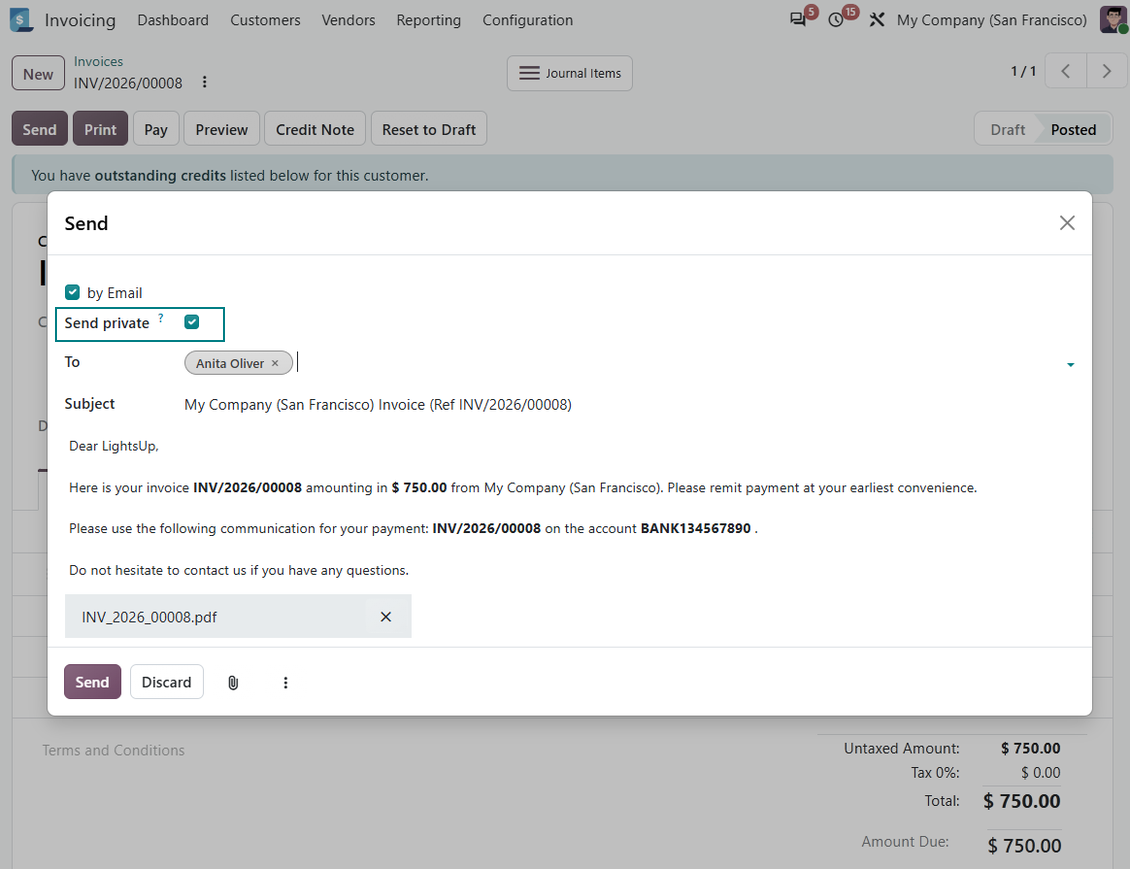Close the Send dialog with the X
The height and width of the screenshot is (869, 1130).
tap(1067, 223)
